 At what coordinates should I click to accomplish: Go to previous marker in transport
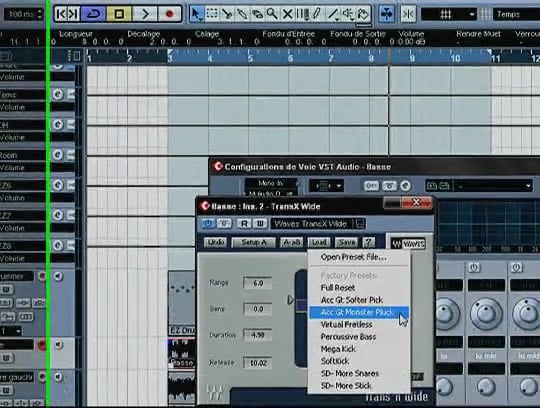[61, 14]
